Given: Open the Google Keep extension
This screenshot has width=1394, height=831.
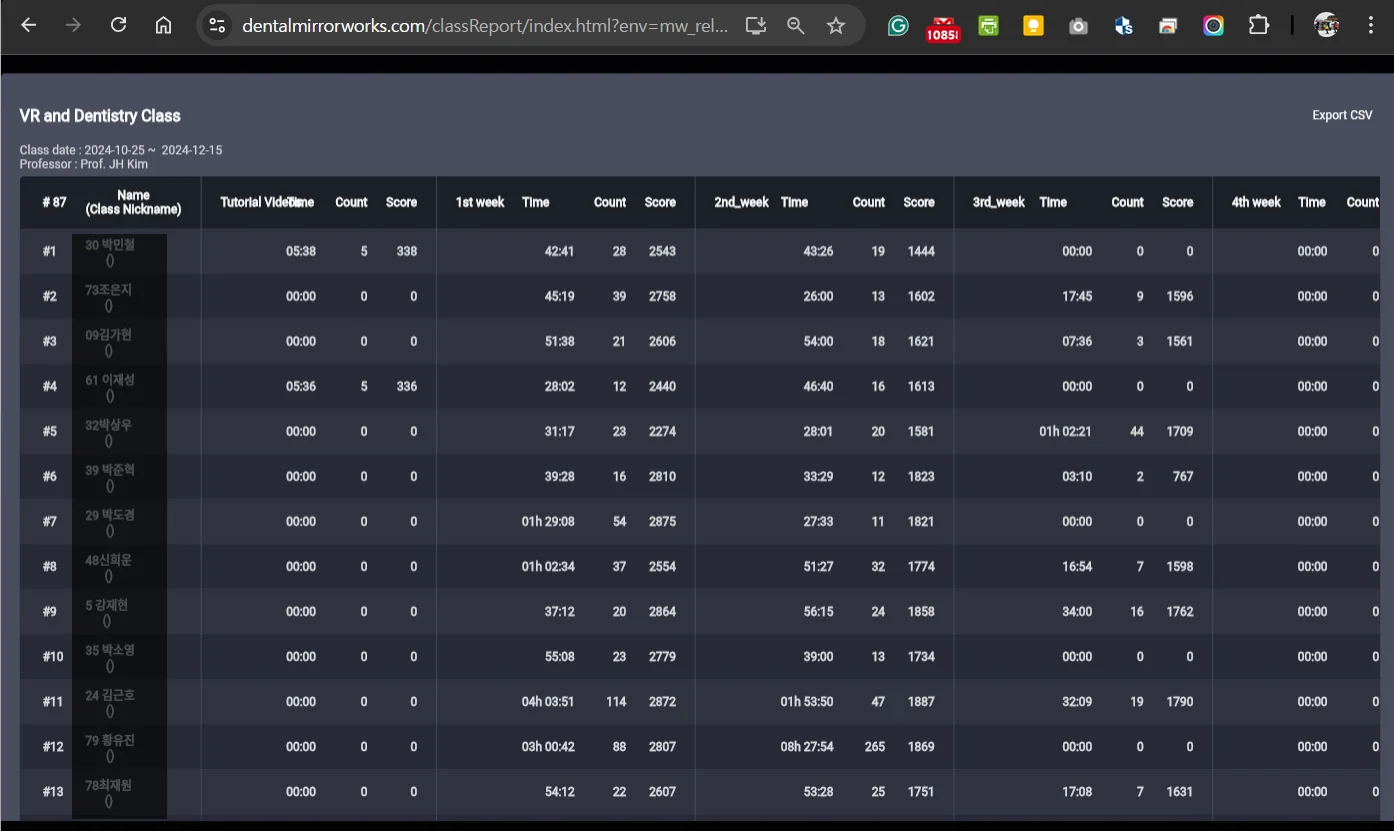Looking at the screenshot, I should (x=1033, y=25).
